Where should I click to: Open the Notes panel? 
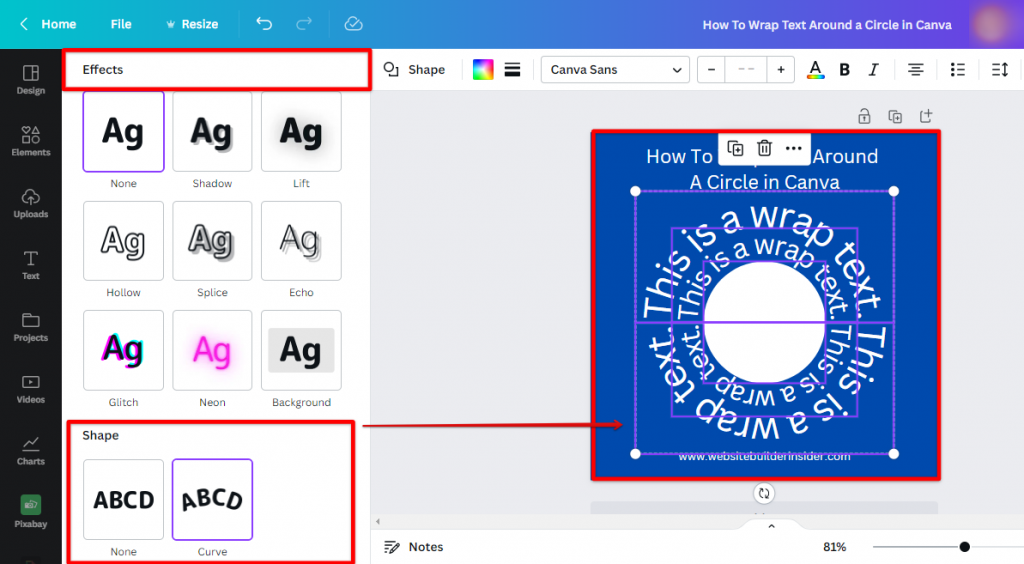(414, 547)
